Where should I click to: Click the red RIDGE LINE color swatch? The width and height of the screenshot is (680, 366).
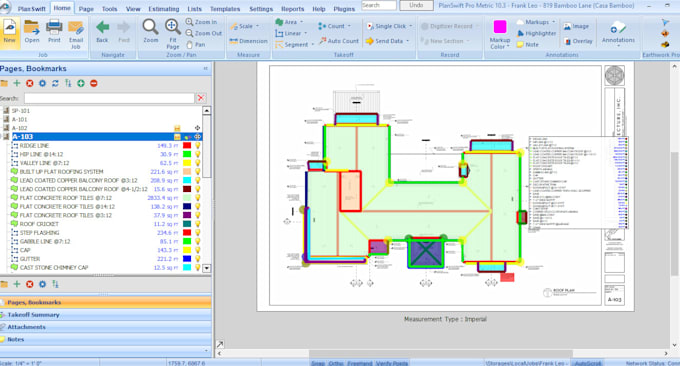point(187,146)
